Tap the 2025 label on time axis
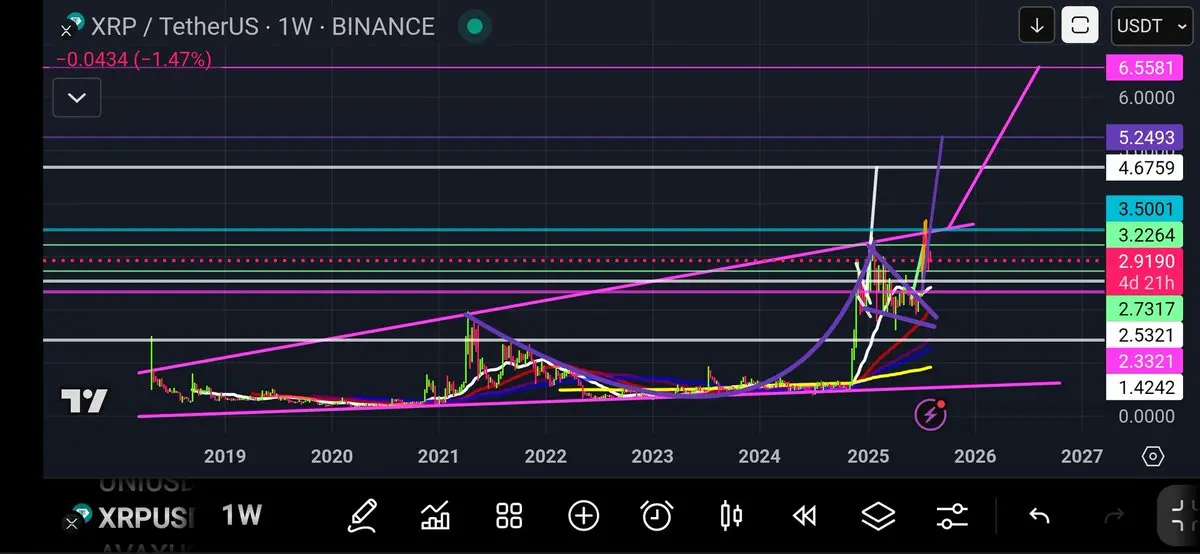The image size is (1200, 554). tap(868, 457)
